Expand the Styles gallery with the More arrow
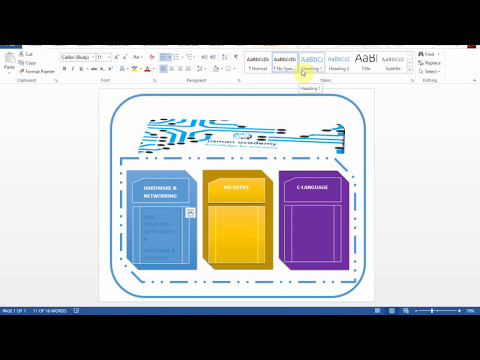The height and width of the screenshot is (360, 480). (x=410, y=70)
